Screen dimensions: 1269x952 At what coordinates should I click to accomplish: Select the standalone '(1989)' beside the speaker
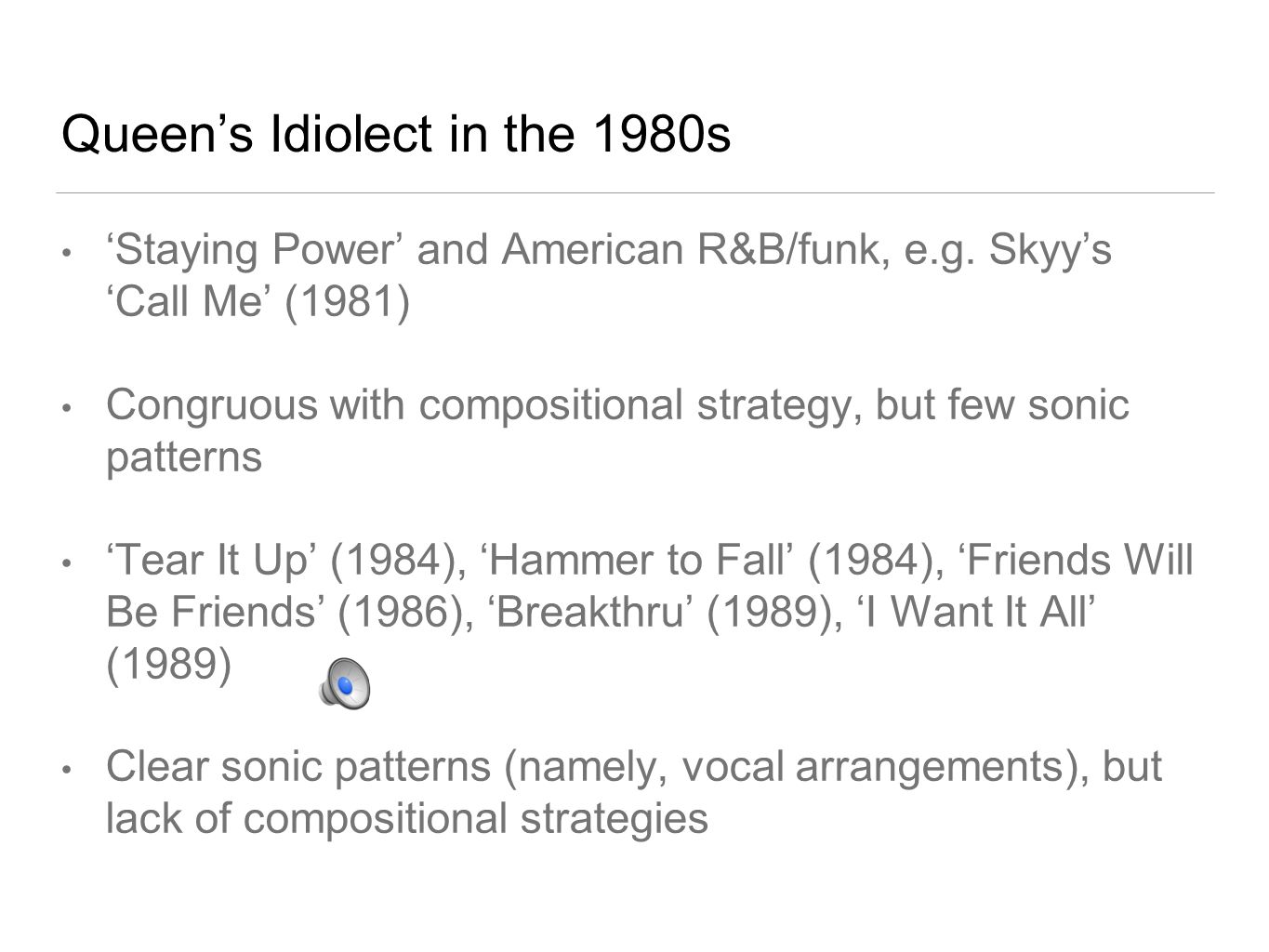(169, 665)
